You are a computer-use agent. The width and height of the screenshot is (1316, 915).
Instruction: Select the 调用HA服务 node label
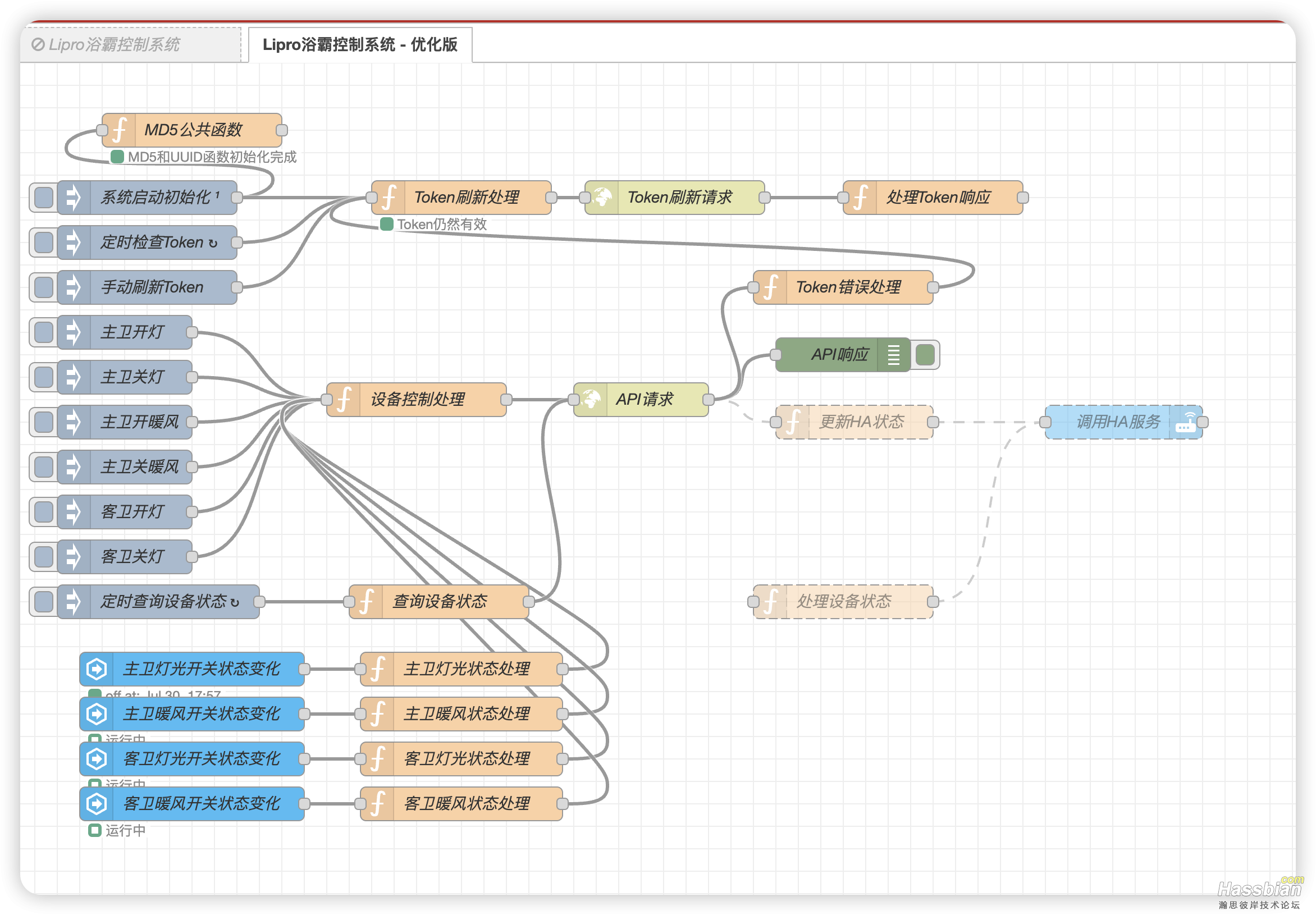(x=1118, y=422)
